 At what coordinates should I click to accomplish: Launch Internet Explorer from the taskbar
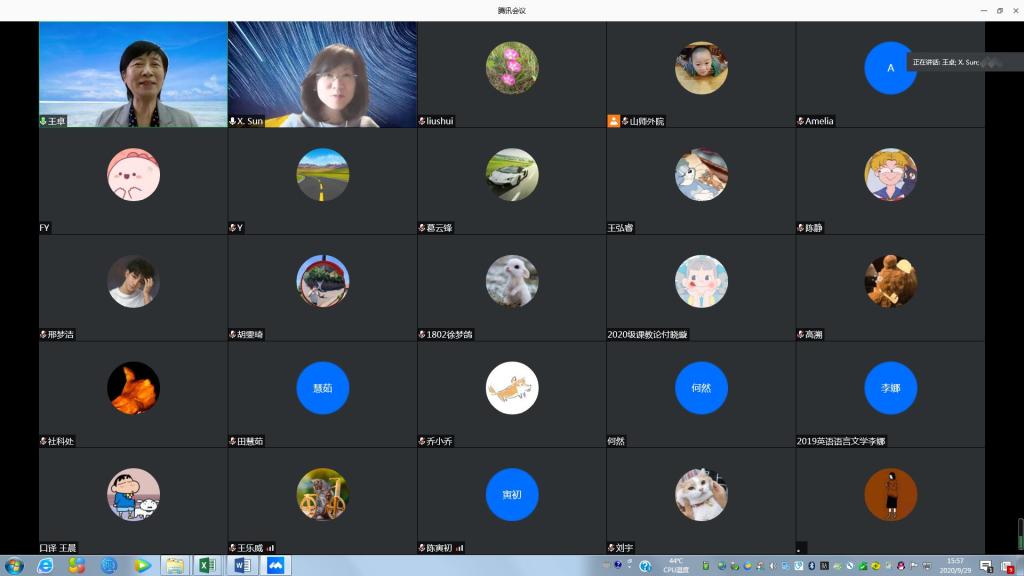(45, 565)
